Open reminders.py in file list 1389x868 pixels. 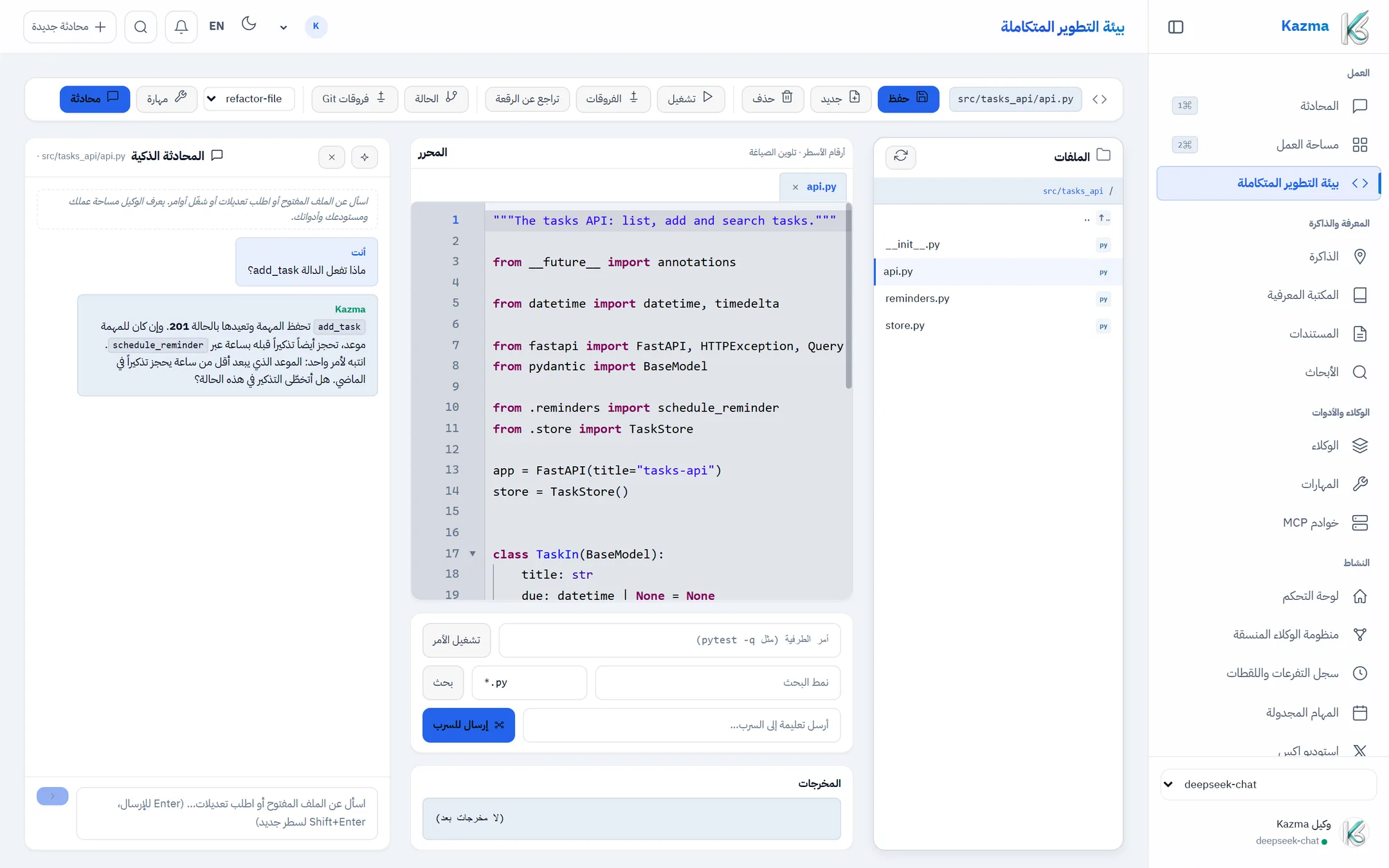(998, 298)
